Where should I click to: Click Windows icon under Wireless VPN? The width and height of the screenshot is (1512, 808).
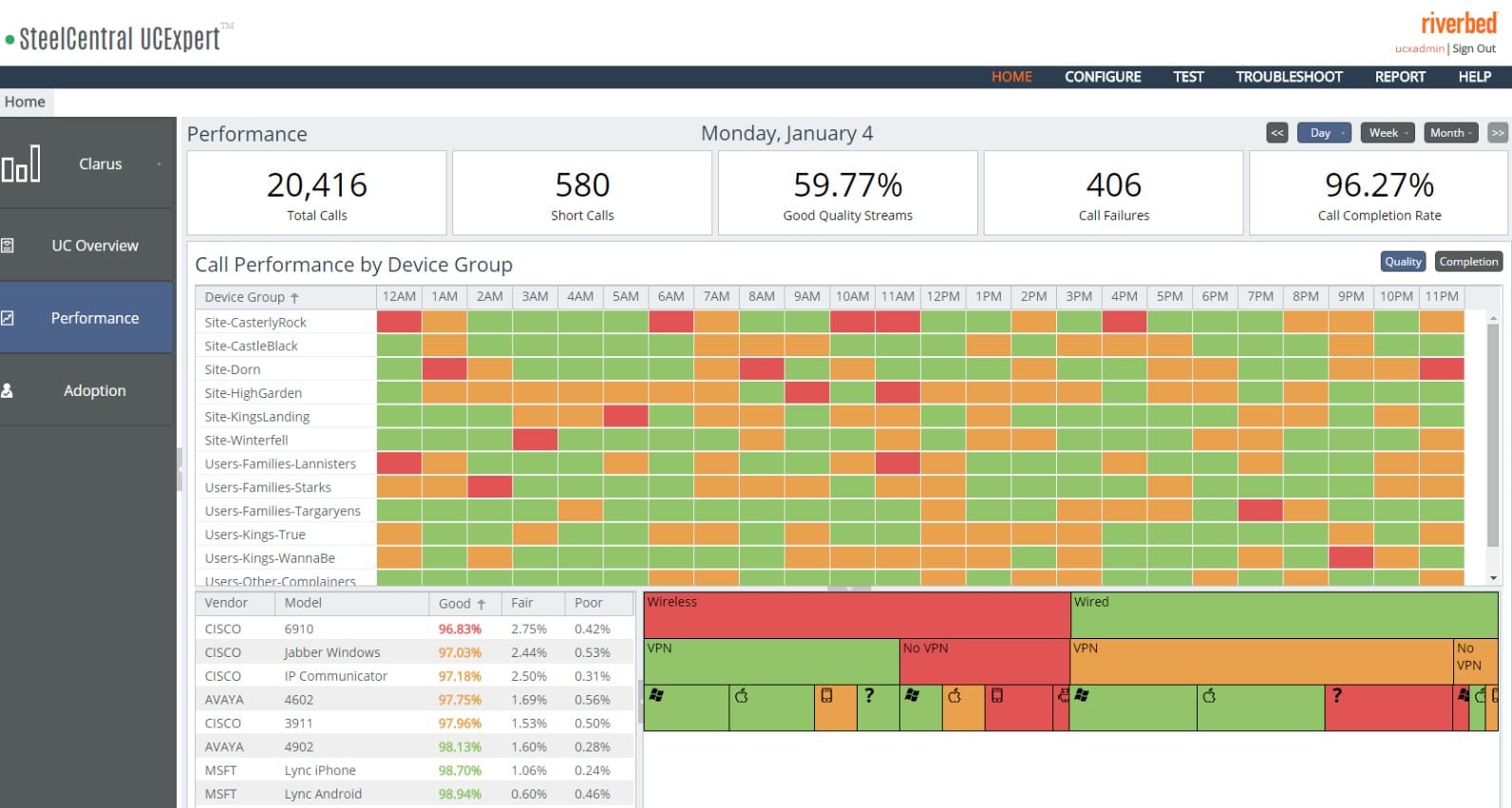(656, 696)
